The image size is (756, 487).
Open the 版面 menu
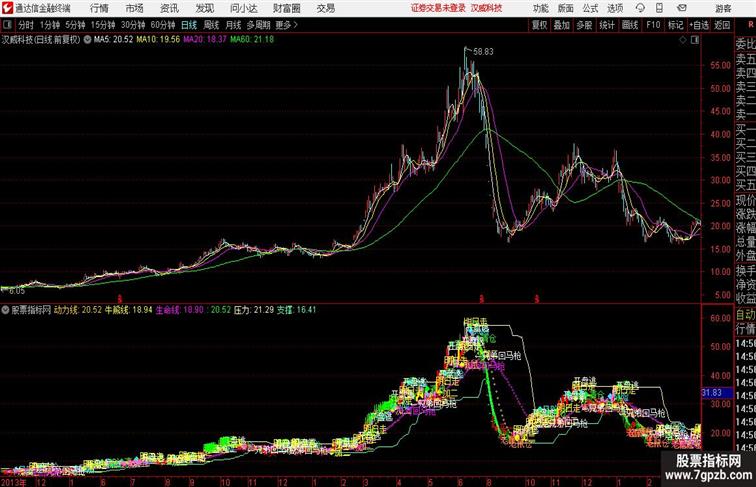[566, 8]
